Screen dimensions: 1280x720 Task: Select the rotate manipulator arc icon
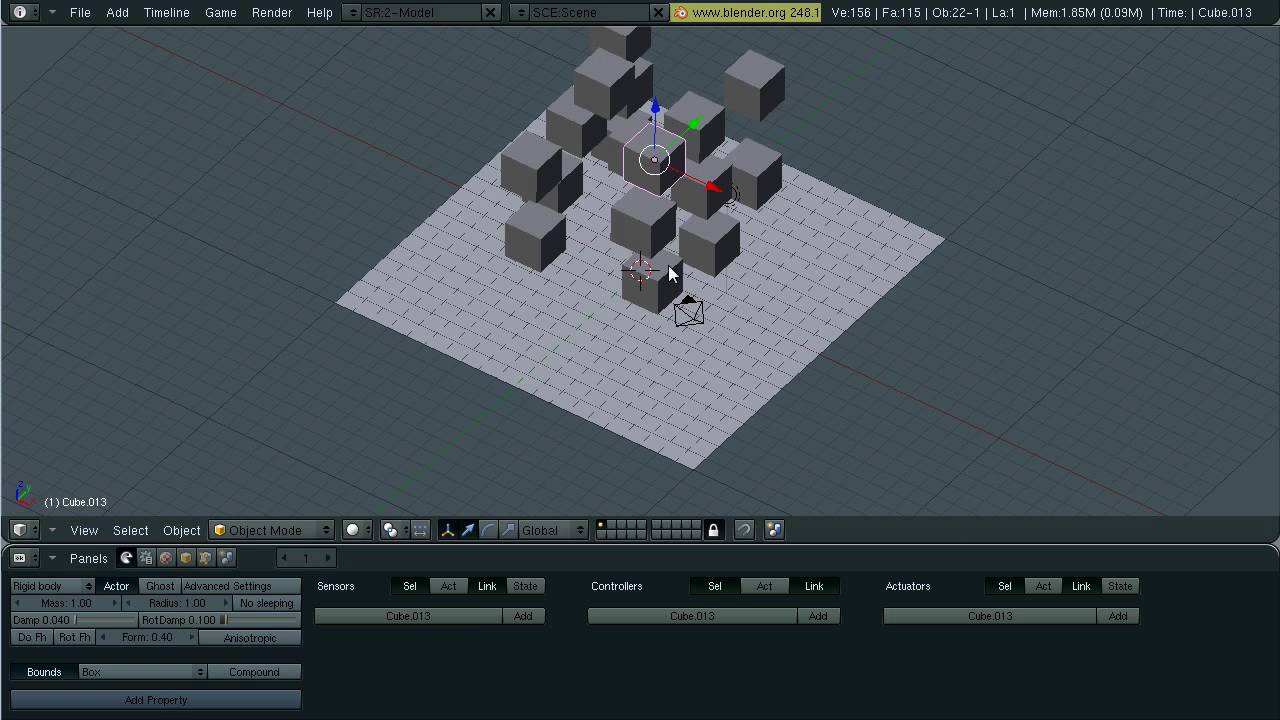(x=488, y=530)
